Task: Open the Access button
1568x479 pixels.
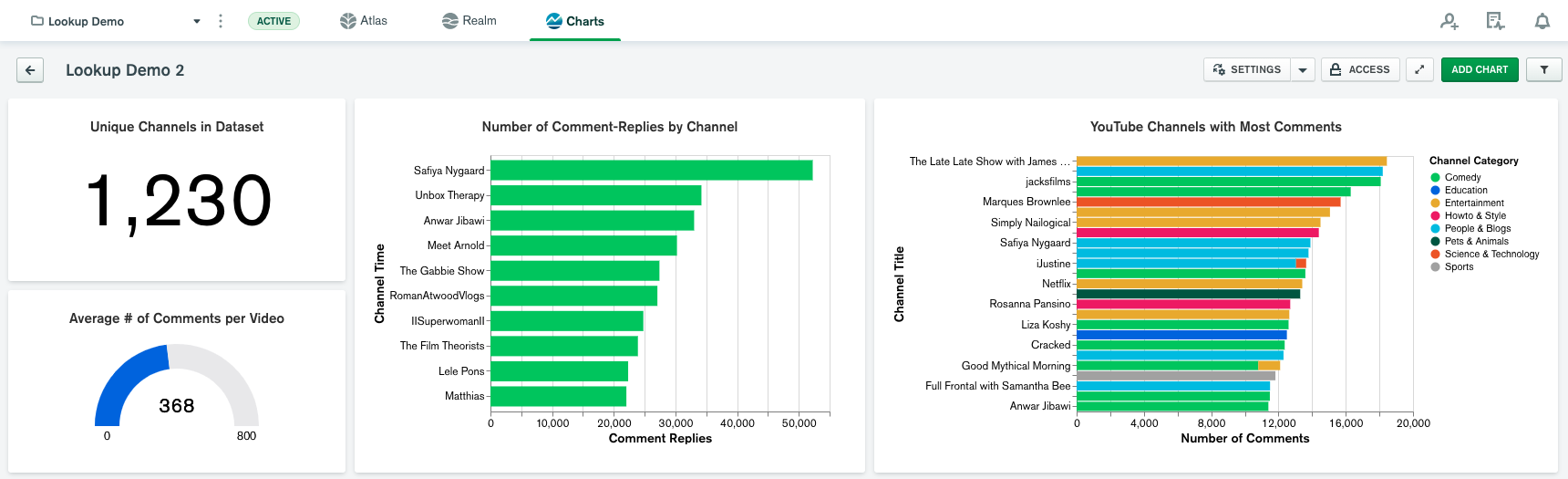Action: pos(1359,69)
